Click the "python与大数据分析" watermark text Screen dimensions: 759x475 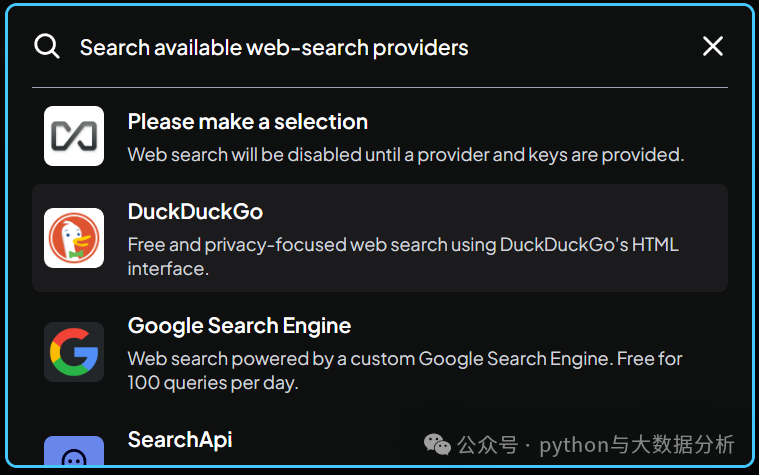637,445
